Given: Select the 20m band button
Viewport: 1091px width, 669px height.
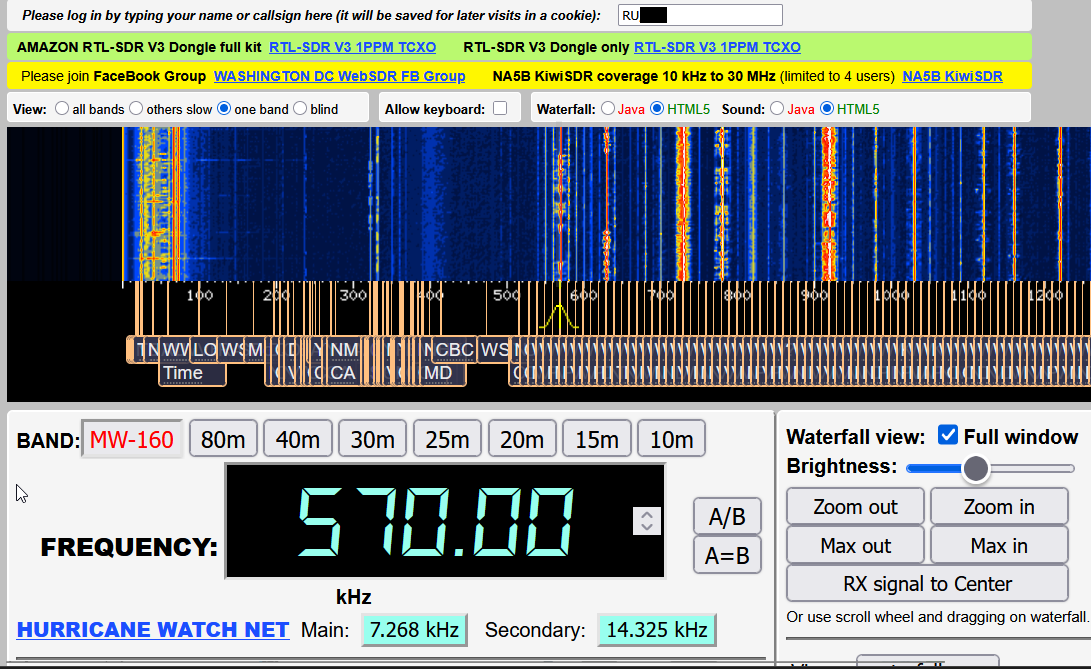Looking at the screenshot, I should 522,439.
